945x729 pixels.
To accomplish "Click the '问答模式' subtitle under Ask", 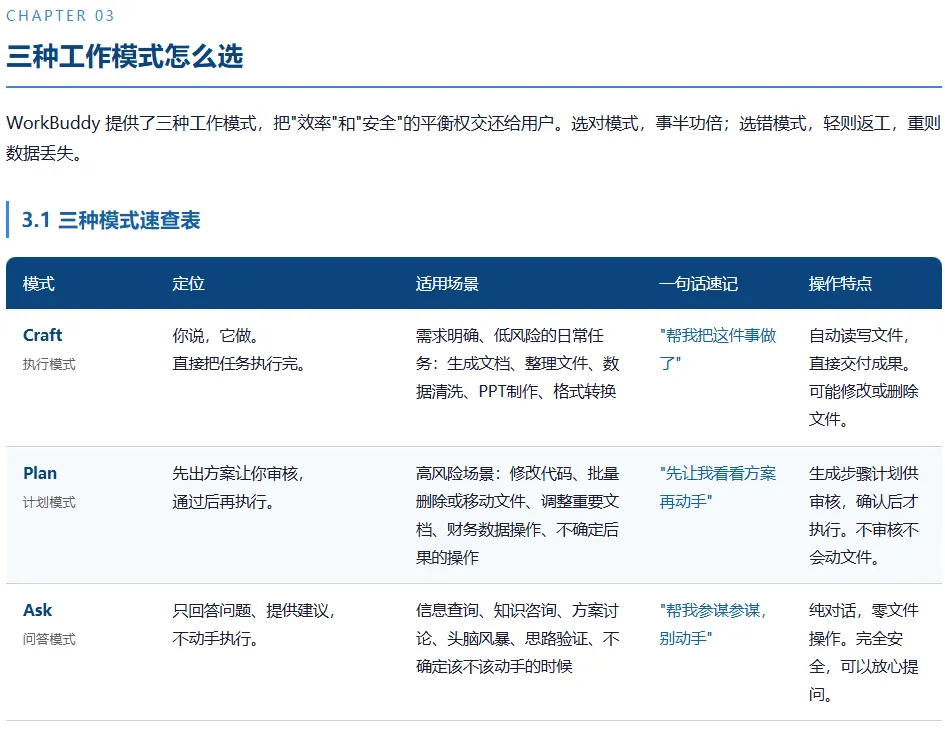I will tap(49, 639).
